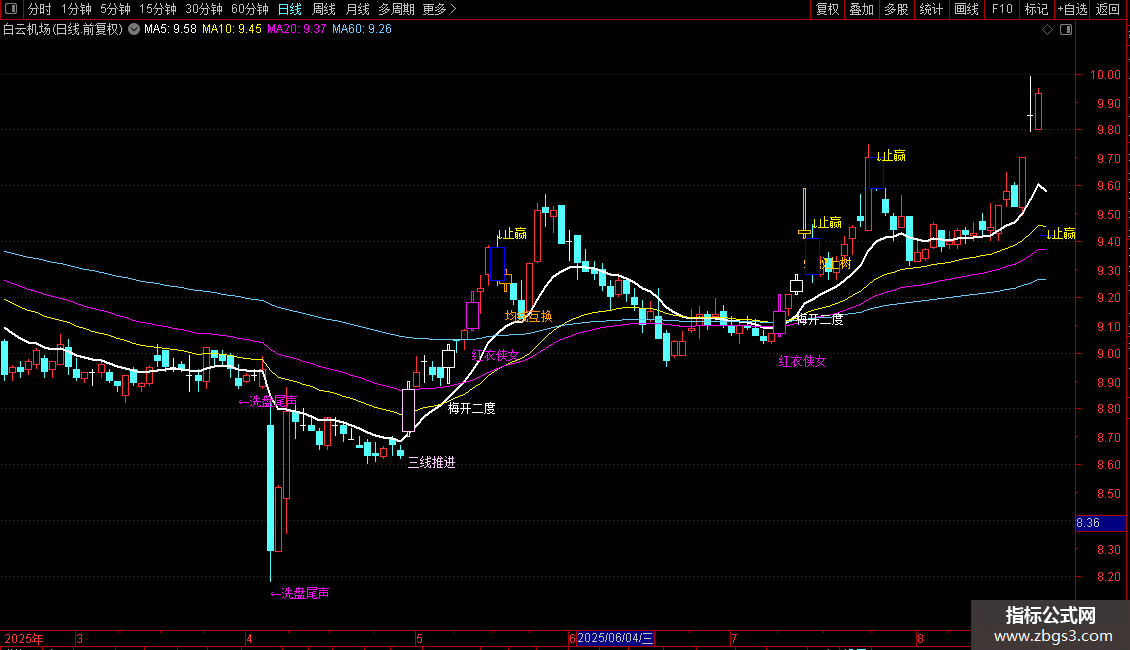This screenshot has width=1130, height=650.
Task: Click the 叠加 overlay button
Action: coord(861,9)
